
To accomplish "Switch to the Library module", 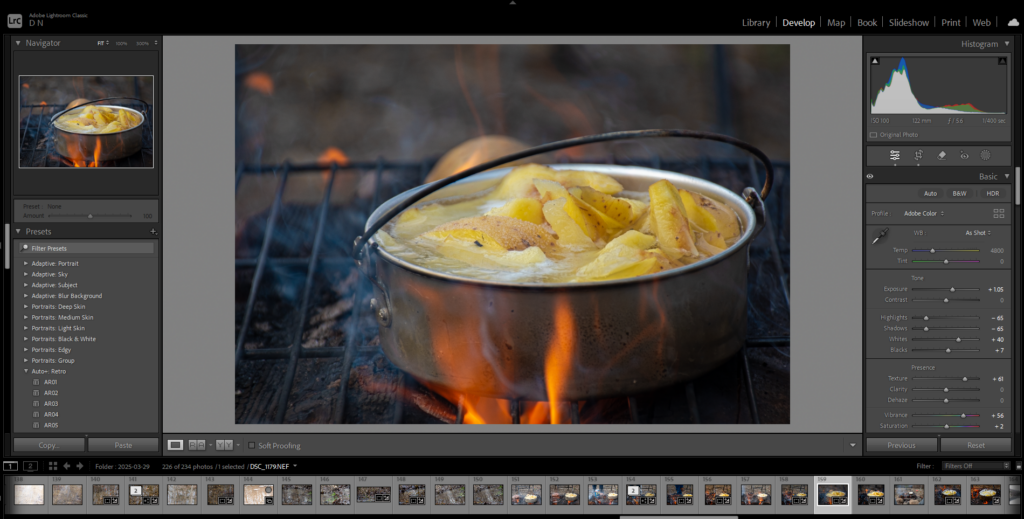I will point(756,22).
